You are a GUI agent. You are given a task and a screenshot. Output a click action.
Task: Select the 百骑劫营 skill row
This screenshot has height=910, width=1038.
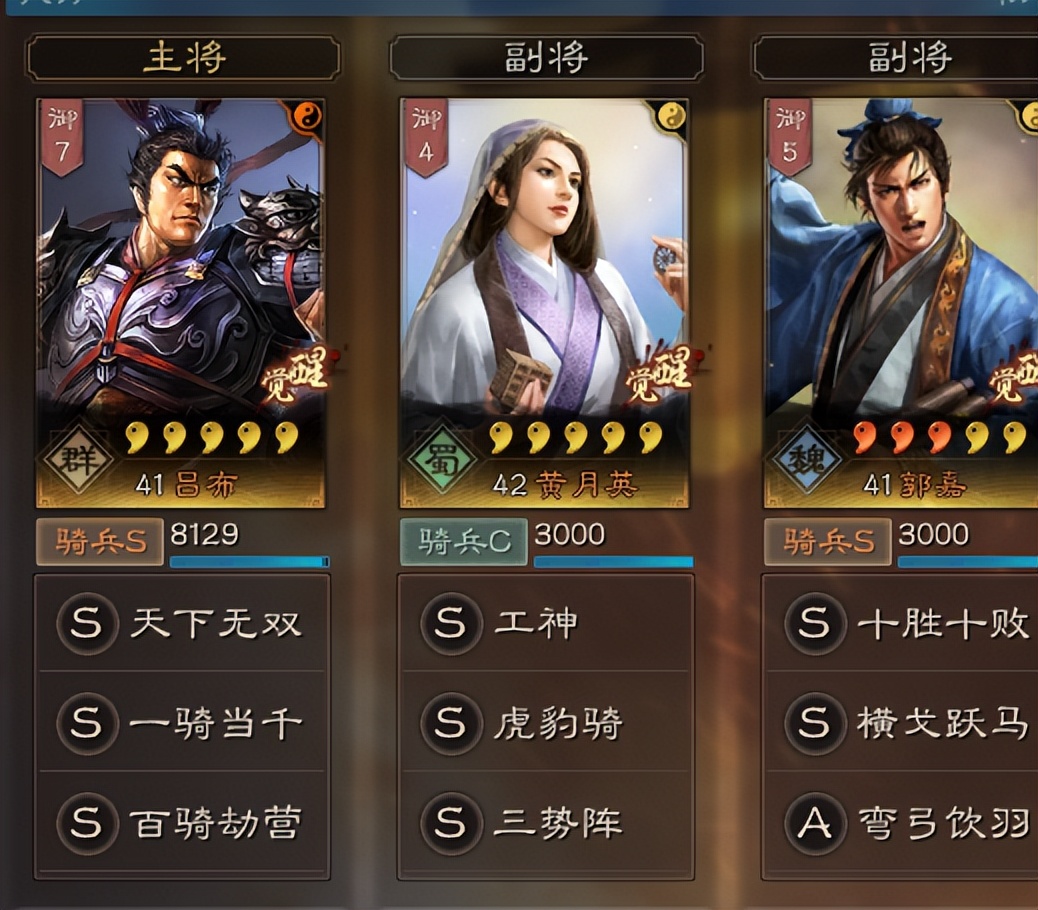click(182, 823)
